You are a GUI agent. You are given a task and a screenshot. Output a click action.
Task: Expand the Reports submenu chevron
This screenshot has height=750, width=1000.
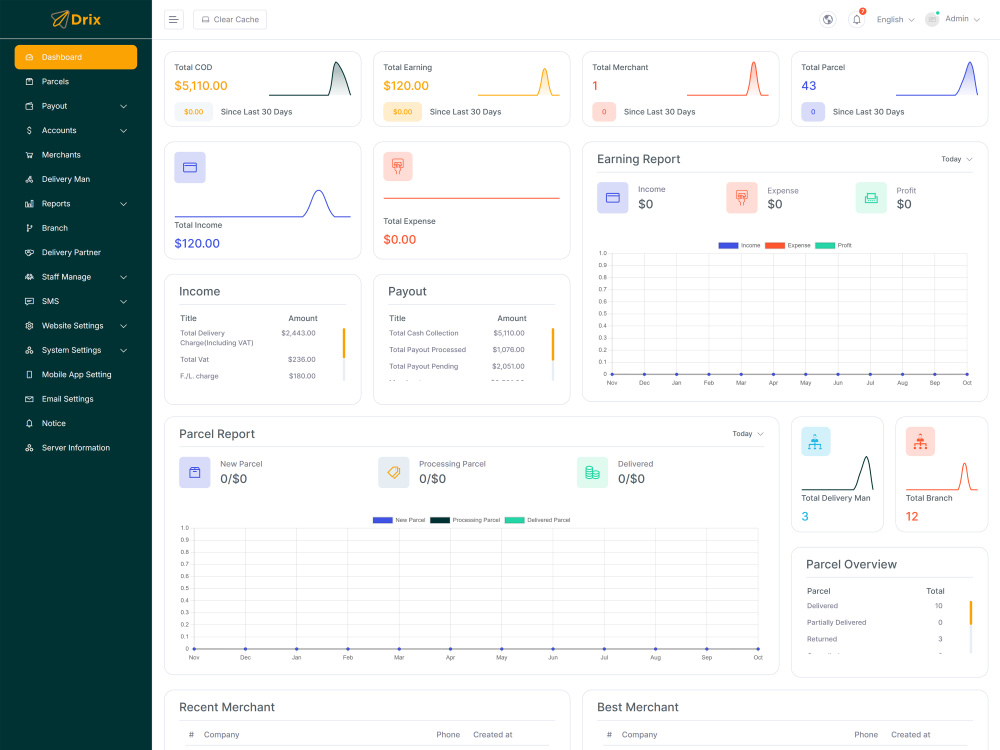[124, 204]
